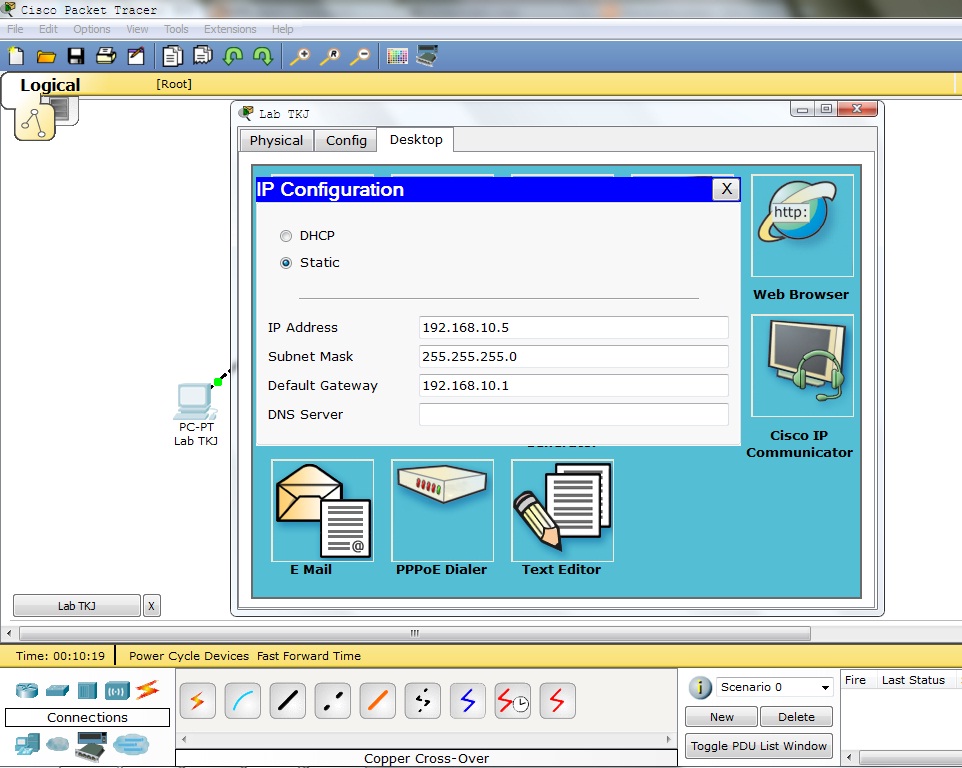Reset zoom with the R magnifier

pos(330,56)
